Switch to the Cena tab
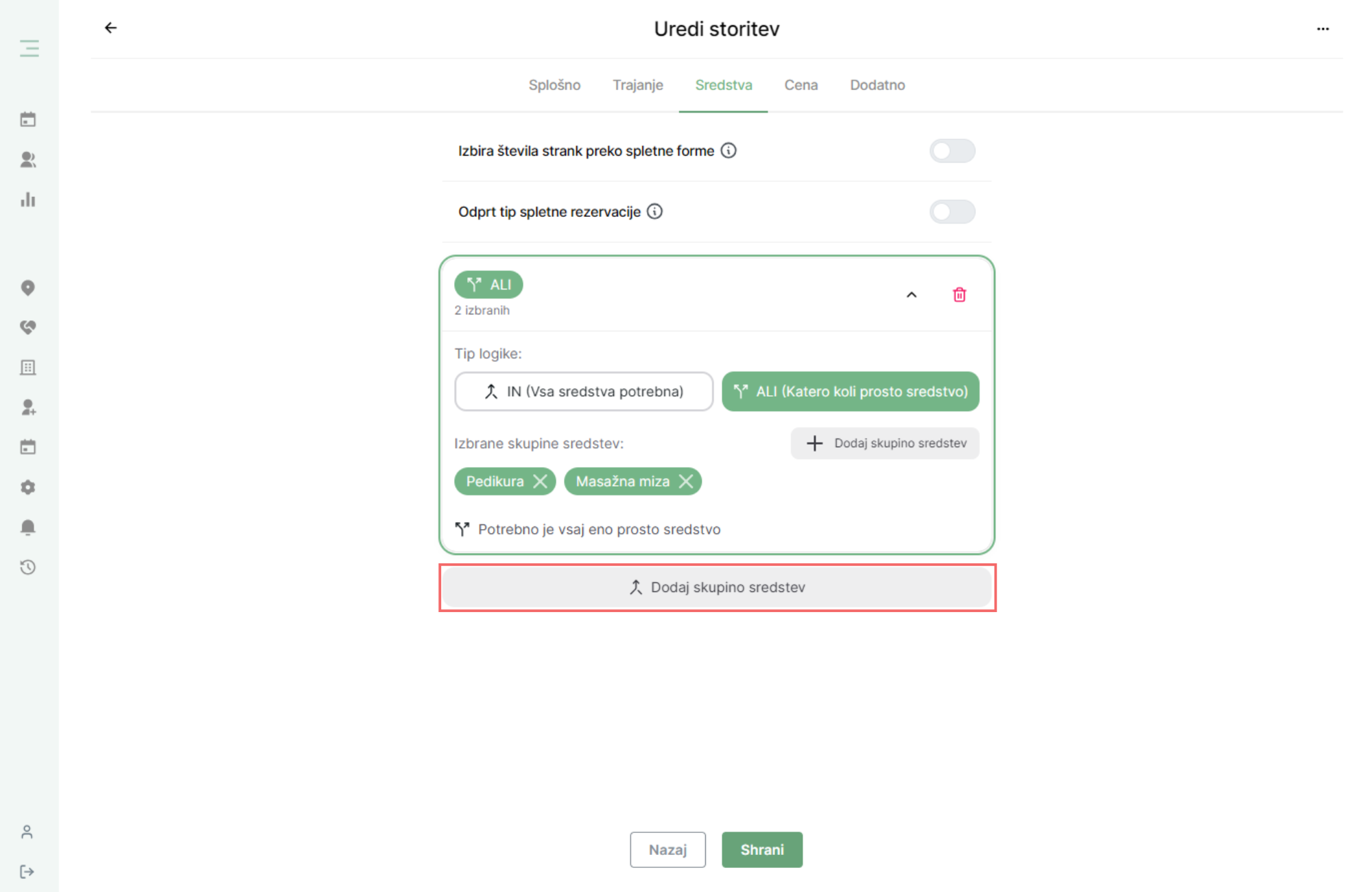This screenshot has height=892, width=1372. (801, 85)
